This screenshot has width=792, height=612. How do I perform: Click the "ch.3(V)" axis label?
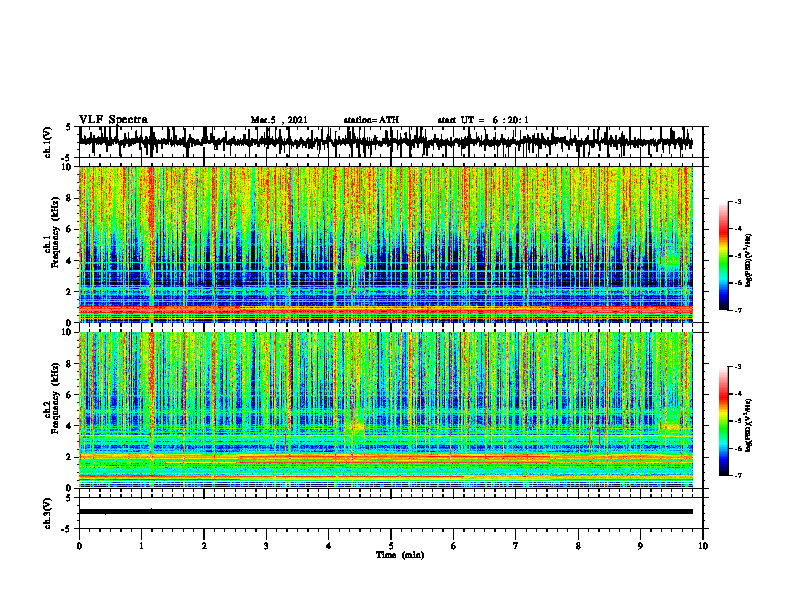[48, 513]
